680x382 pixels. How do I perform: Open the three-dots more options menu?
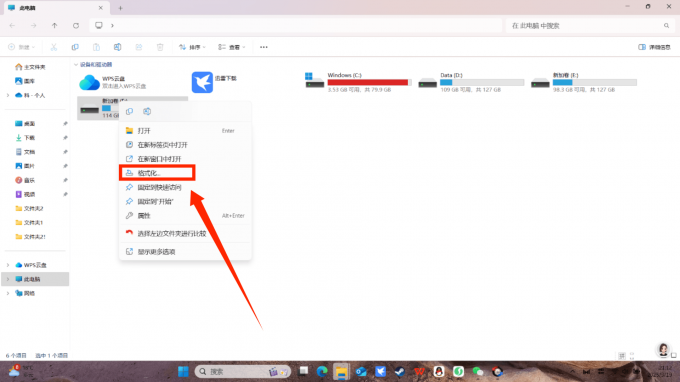264,47
